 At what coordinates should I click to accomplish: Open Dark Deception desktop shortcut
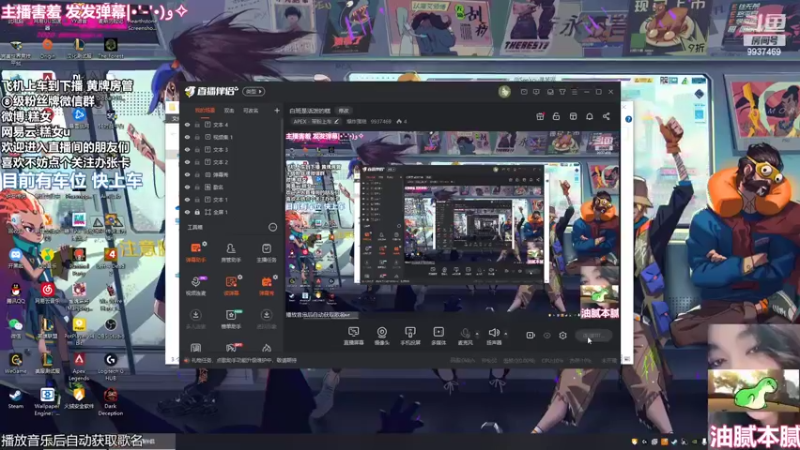110,402
